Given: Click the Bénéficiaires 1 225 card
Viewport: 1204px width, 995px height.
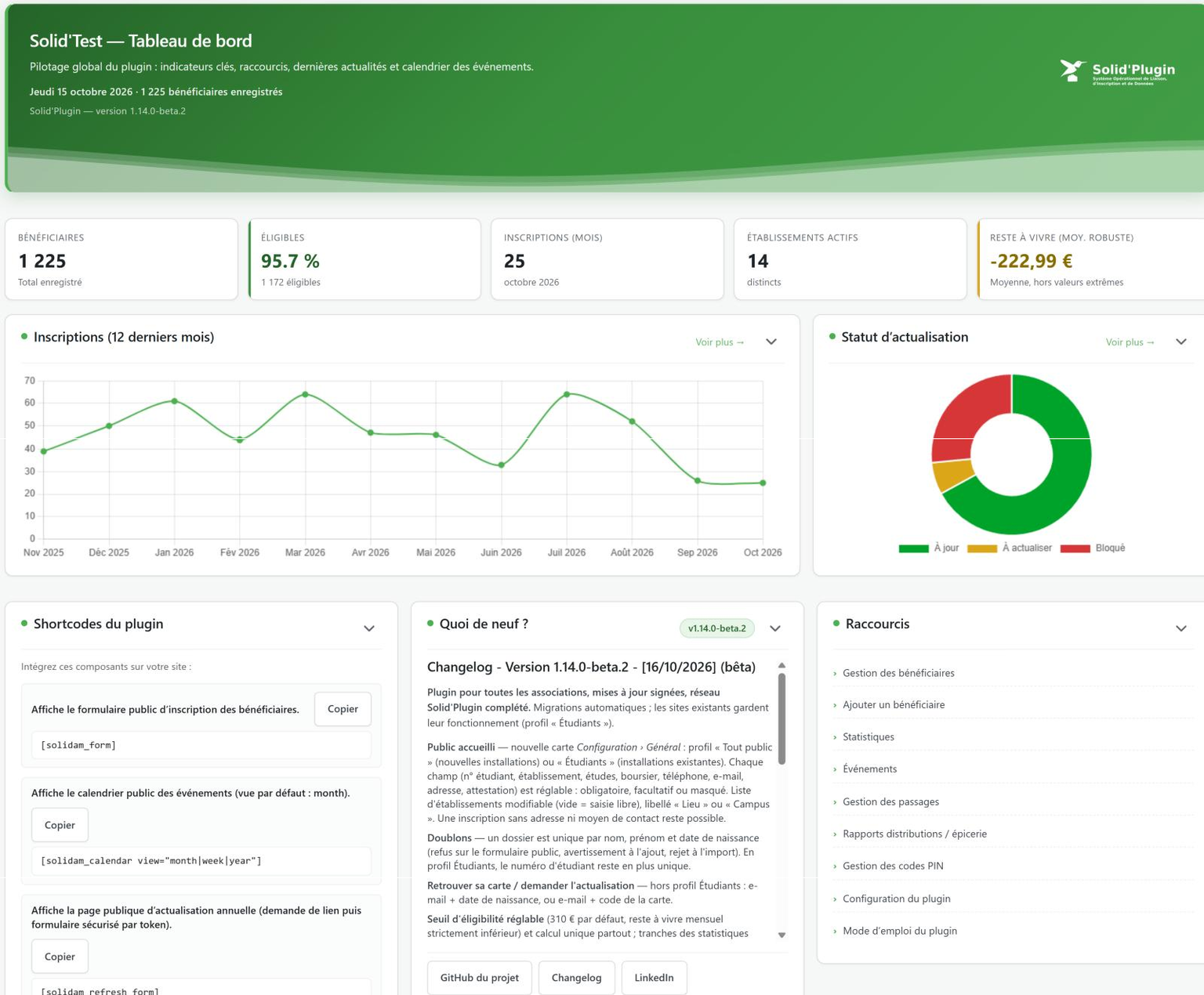Looking at the screenshot, I should point(121,259).
